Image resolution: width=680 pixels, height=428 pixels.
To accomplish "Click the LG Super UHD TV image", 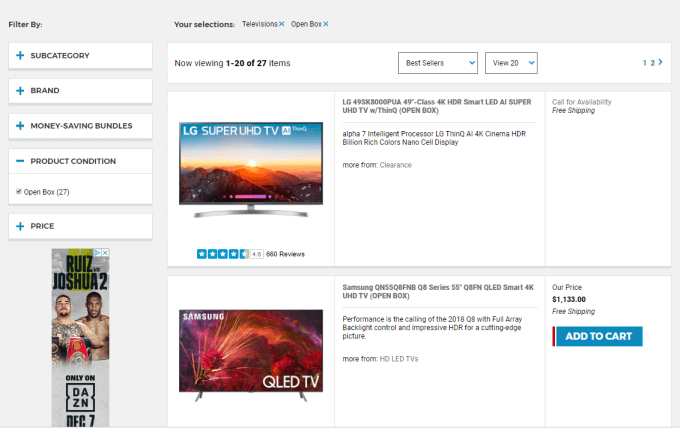I will click(x=251, y=169).
